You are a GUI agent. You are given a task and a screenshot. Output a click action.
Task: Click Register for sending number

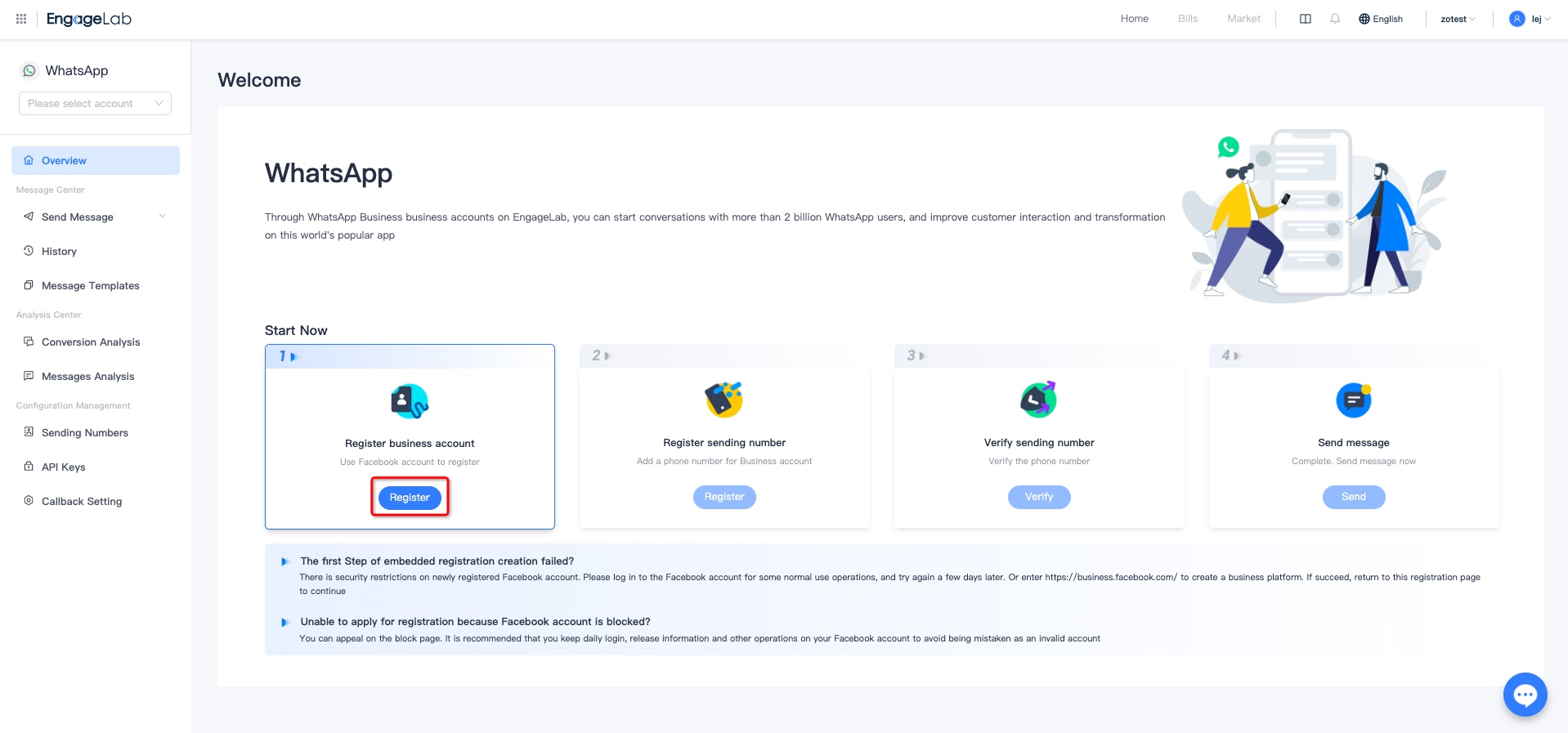click(x=724, y=497)
